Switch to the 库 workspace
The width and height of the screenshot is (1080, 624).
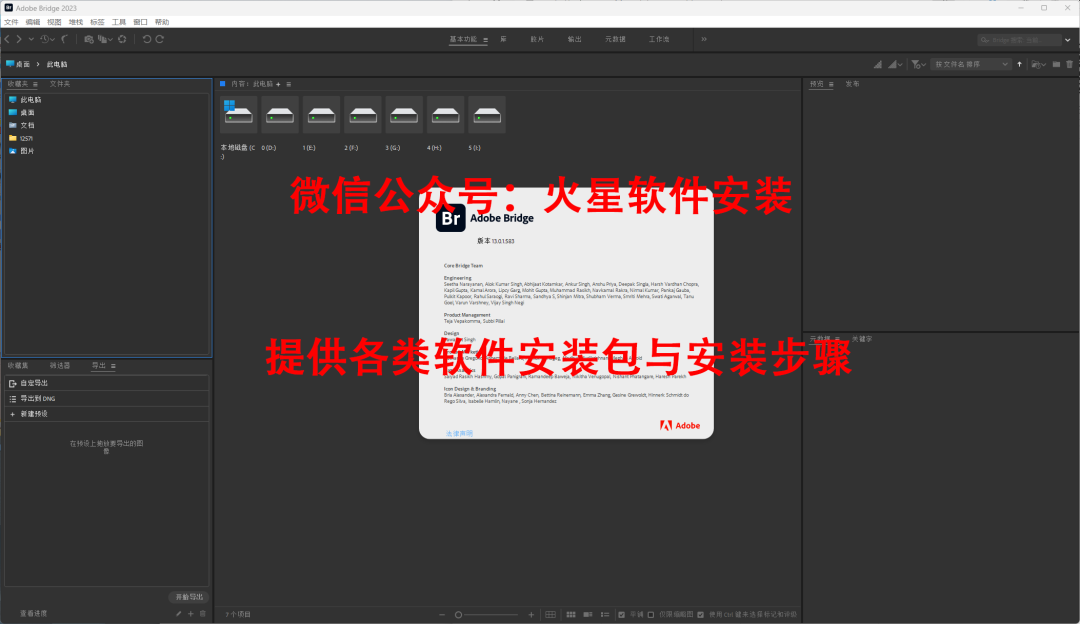503,39
